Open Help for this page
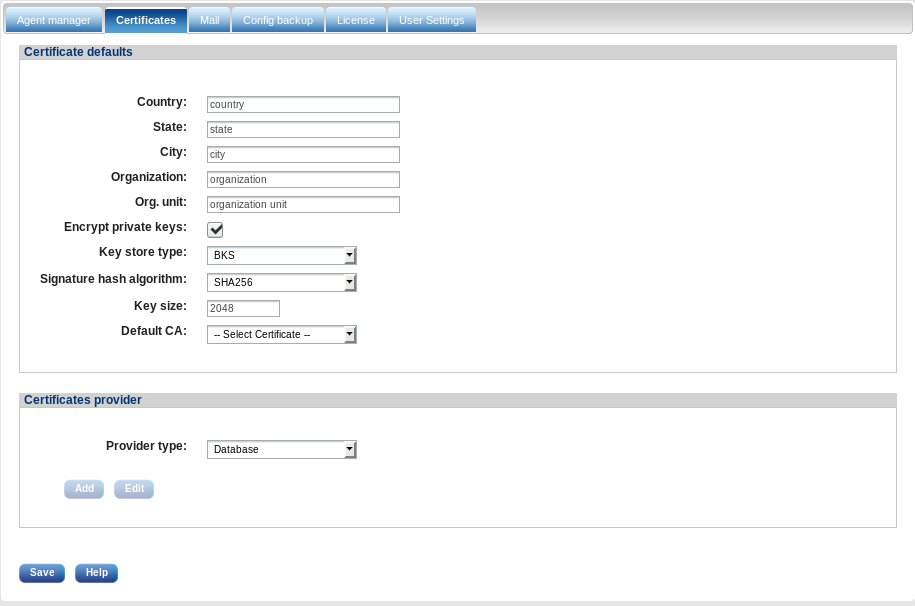 pyautogui.click(x=97, y=573)
